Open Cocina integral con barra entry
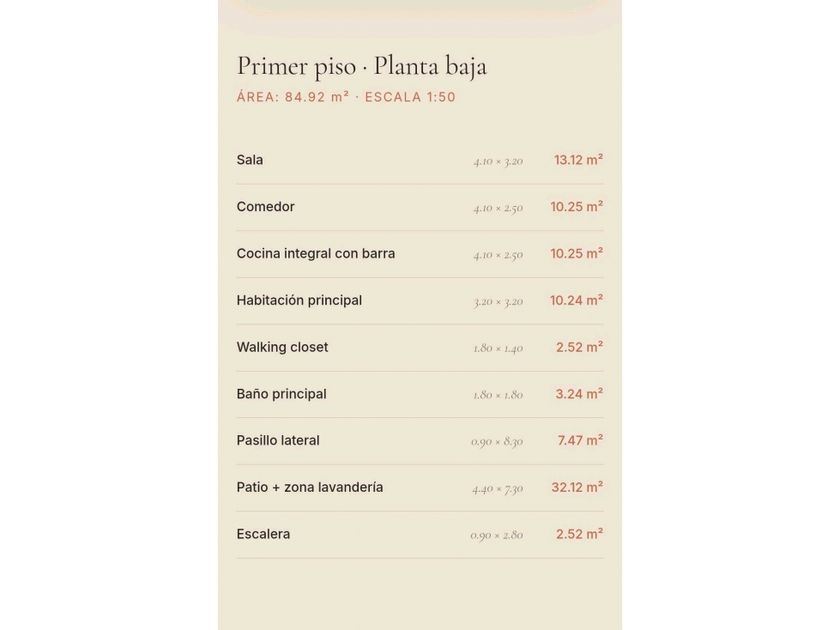The image size is (840, 630). 420,254
